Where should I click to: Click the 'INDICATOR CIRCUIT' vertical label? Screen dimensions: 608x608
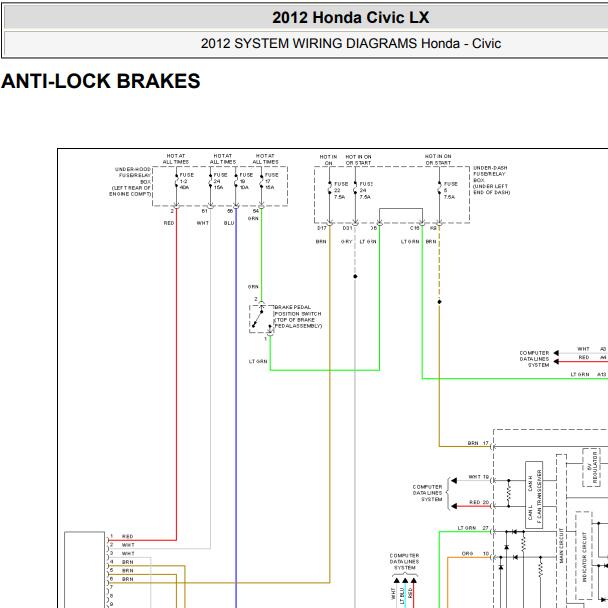pyautogui.click(x=584, y=556)
